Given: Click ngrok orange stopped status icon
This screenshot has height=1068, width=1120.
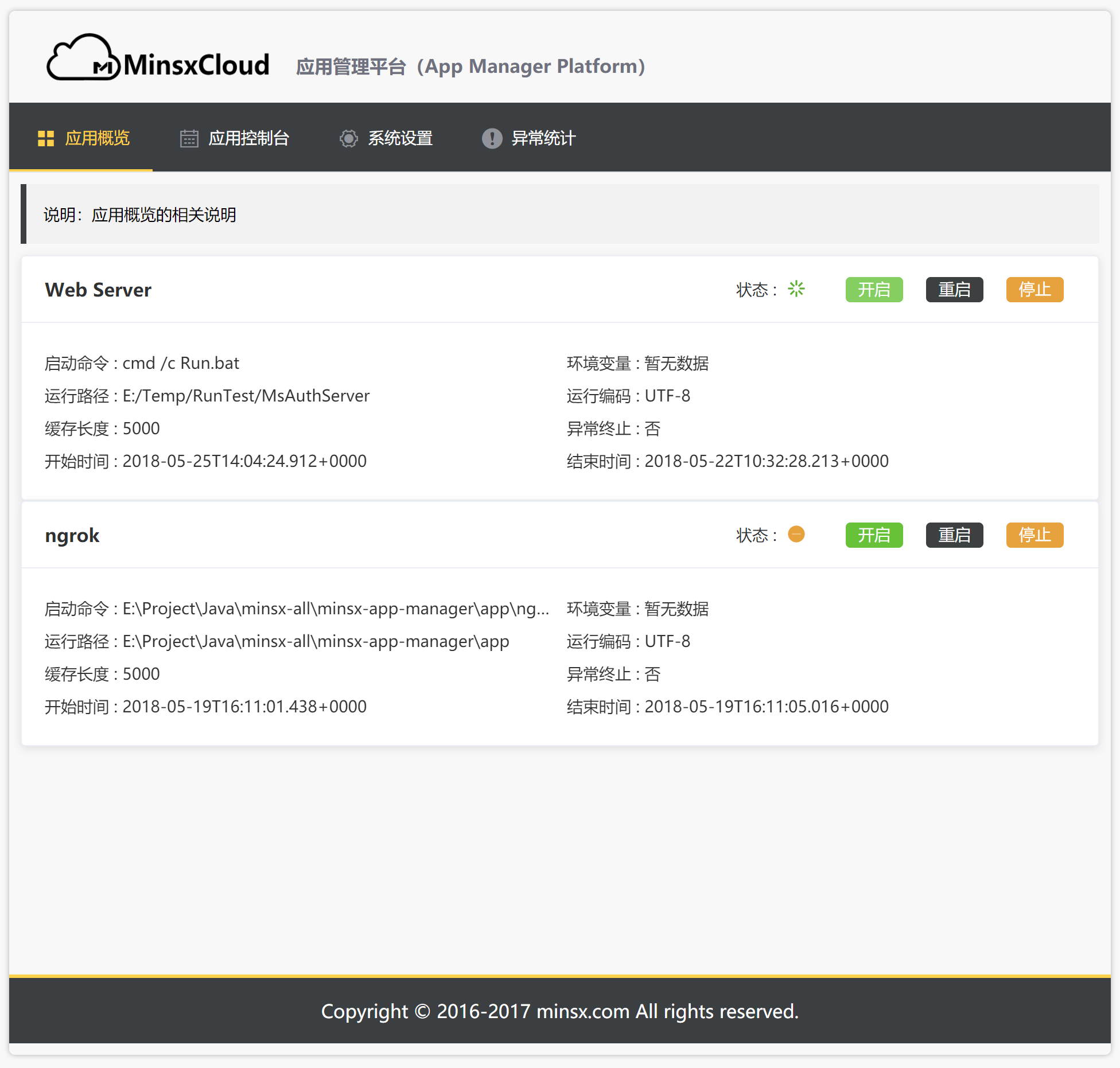Looking at the screenshot, I should tap(796, 535).
